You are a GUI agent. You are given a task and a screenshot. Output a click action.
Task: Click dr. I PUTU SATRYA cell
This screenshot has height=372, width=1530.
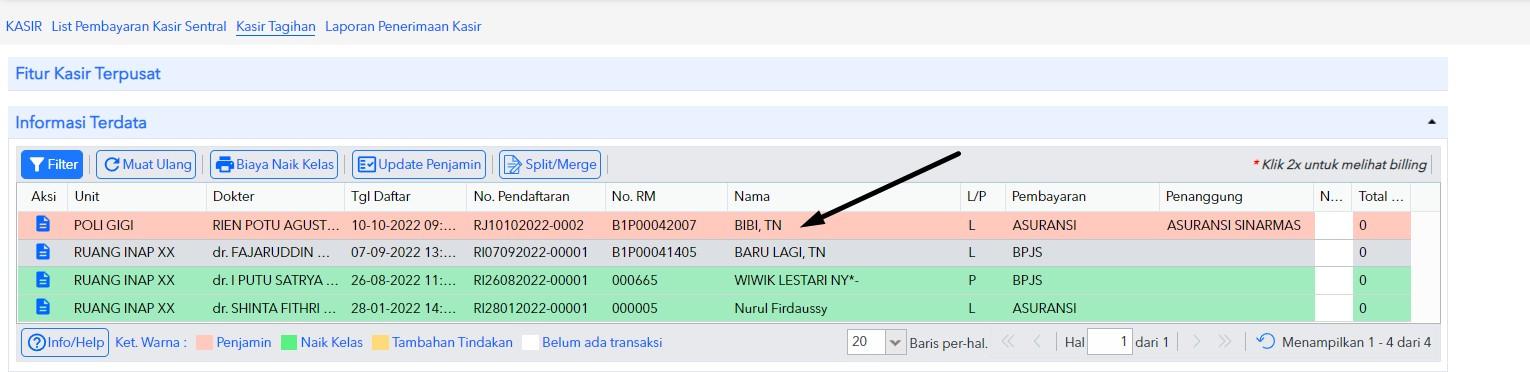276,280
